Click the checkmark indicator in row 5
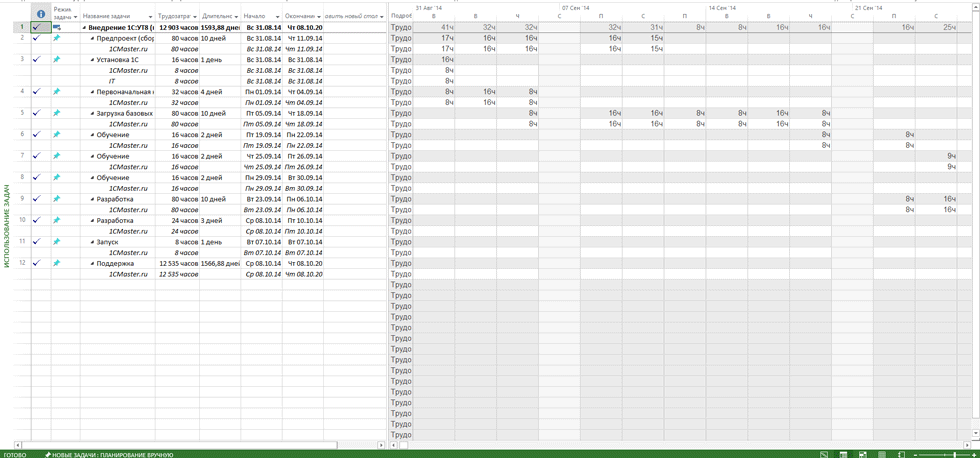Image resolution: width=980 pixels, height=458 pixels. 38,113
